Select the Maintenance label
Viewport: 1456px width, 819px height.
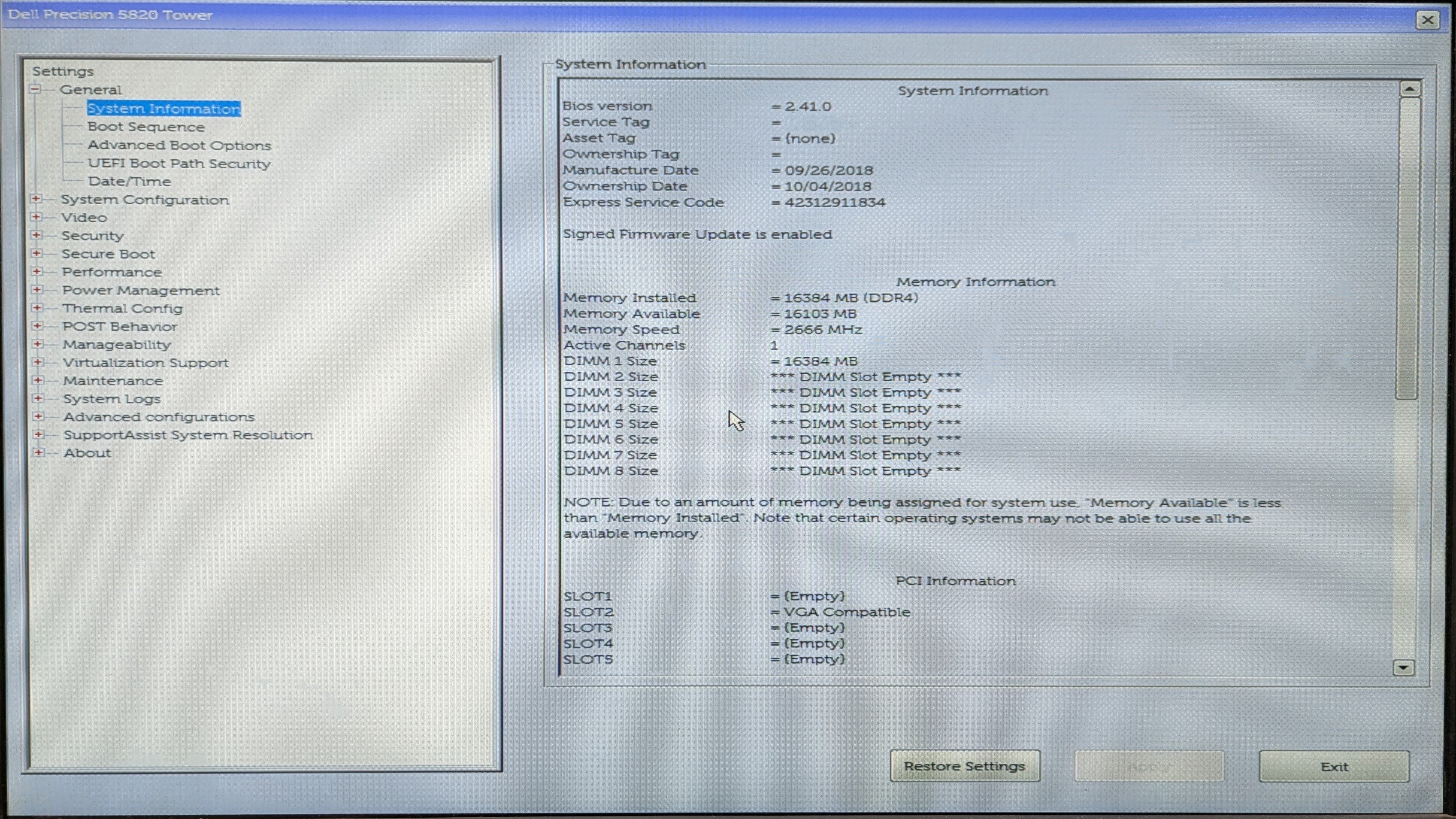click(113, 380)
